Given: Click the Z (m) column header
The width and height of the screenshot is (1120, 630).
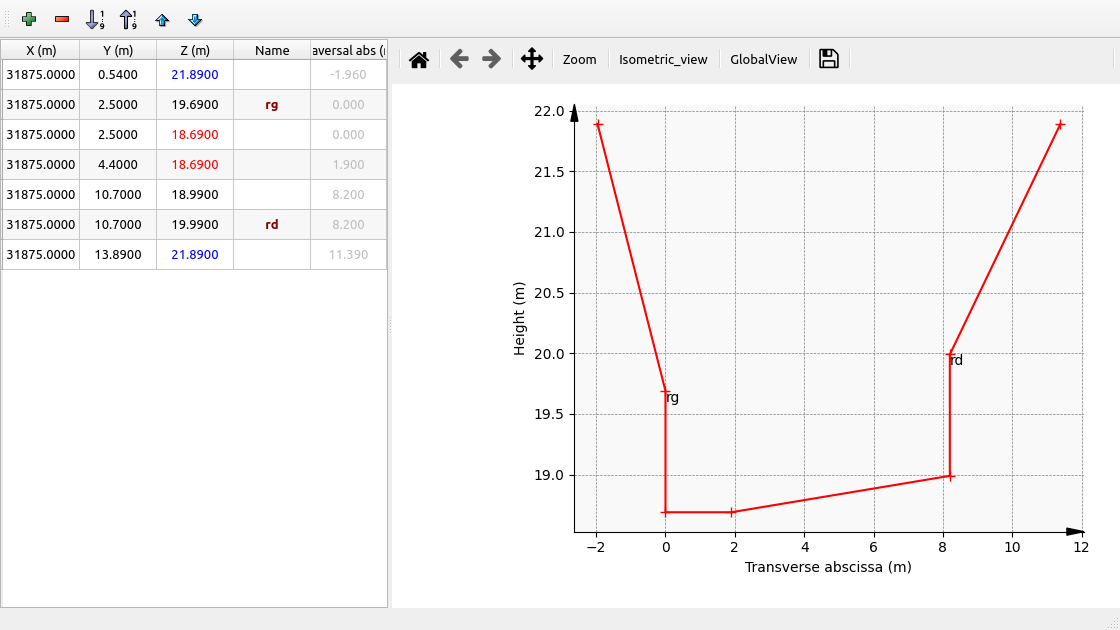Looking at the screenshot, I should (x=195, y=50).
